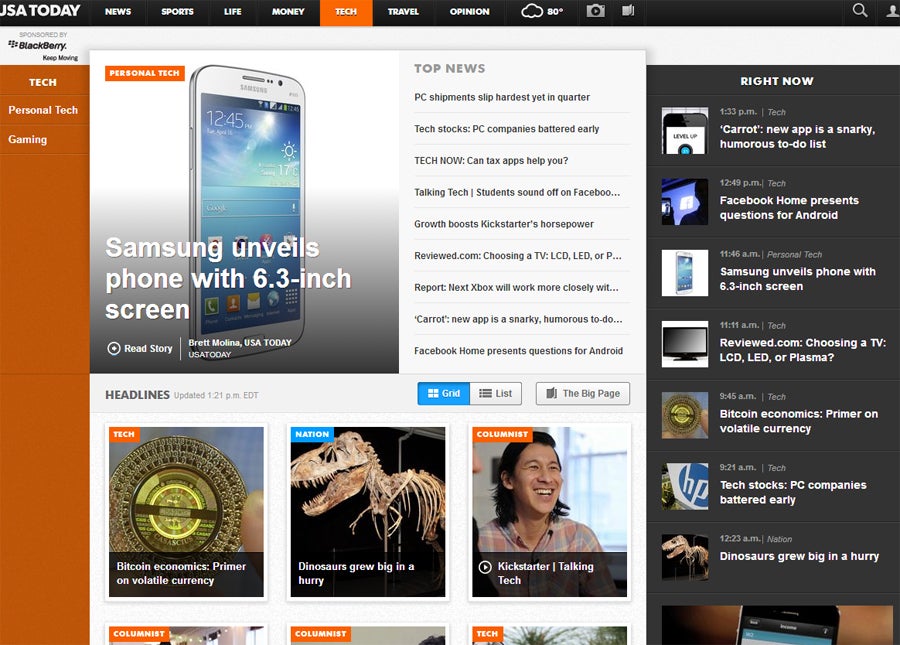Click the RIGHT NOW panel heading
Image resolution: width=900 pixels, height=645 pixels.
[777, 81]
